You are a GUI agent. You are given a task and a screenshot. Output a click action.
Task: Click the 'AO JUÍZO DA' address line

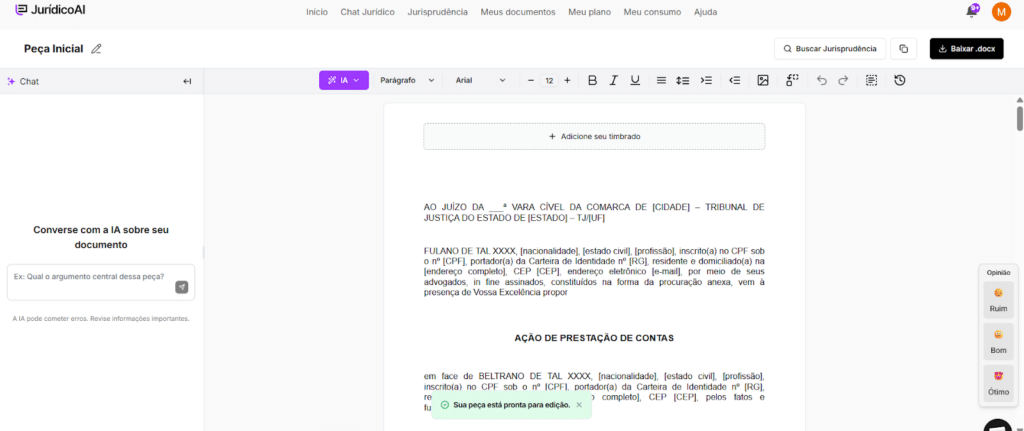coord(594,212)
